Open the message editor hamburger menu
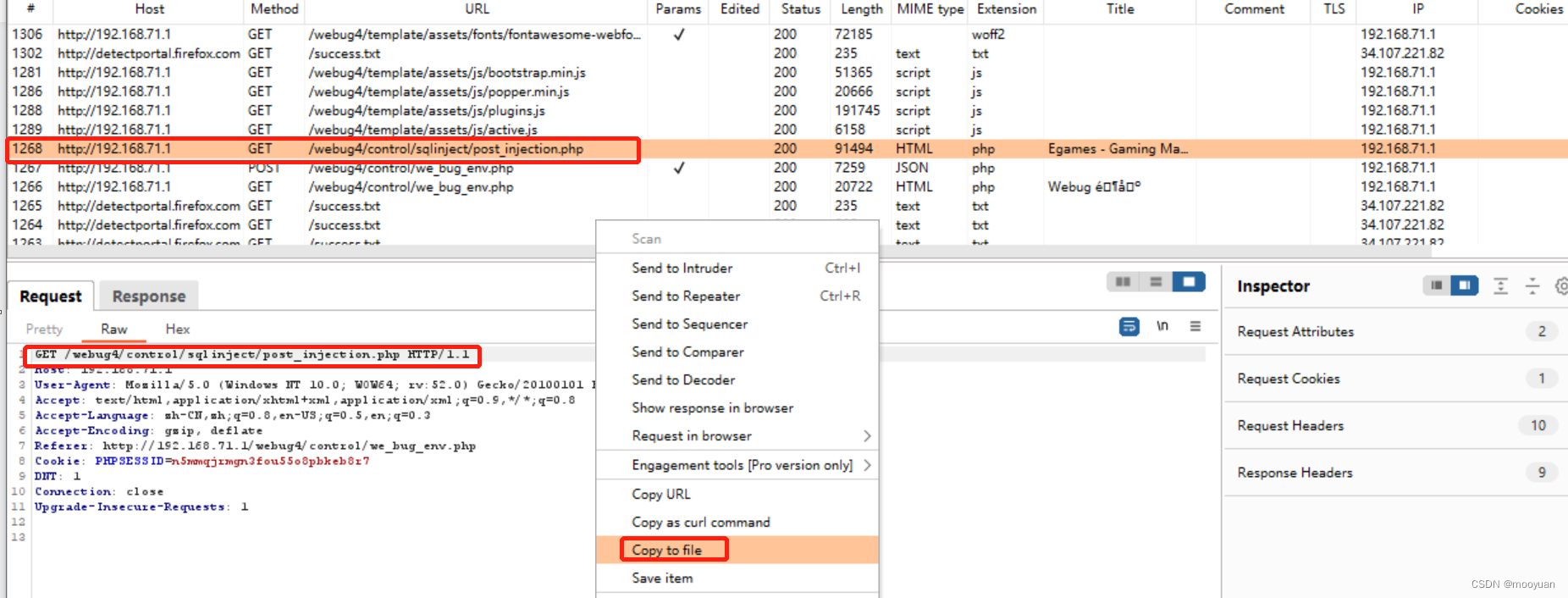The height and width of the screenshot is (598, 1568). (x=1195, y=326)
